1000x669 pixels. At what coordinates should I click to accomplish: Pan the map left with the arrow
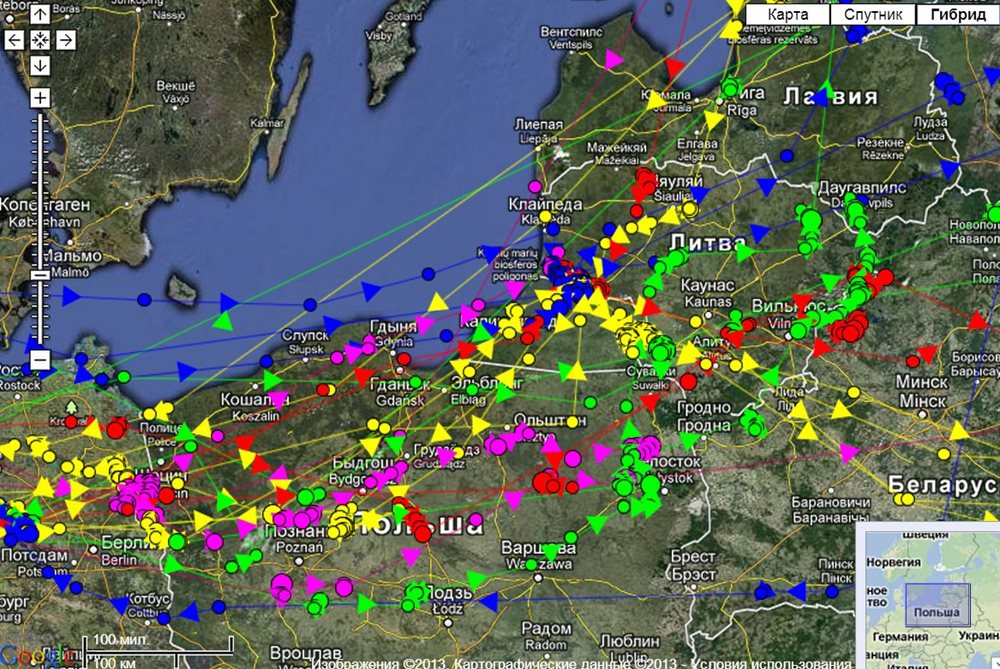click(14, 40)
